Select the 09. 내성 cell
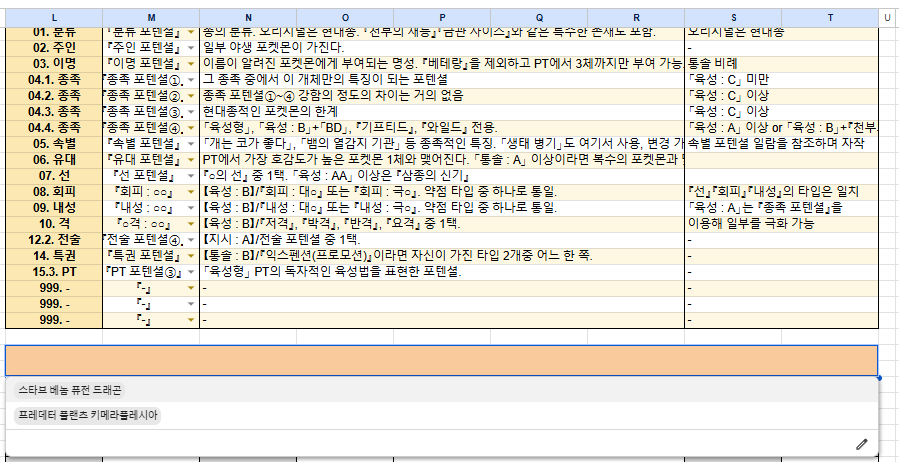Viewport: 899px width, 462px height. point(54,208)
